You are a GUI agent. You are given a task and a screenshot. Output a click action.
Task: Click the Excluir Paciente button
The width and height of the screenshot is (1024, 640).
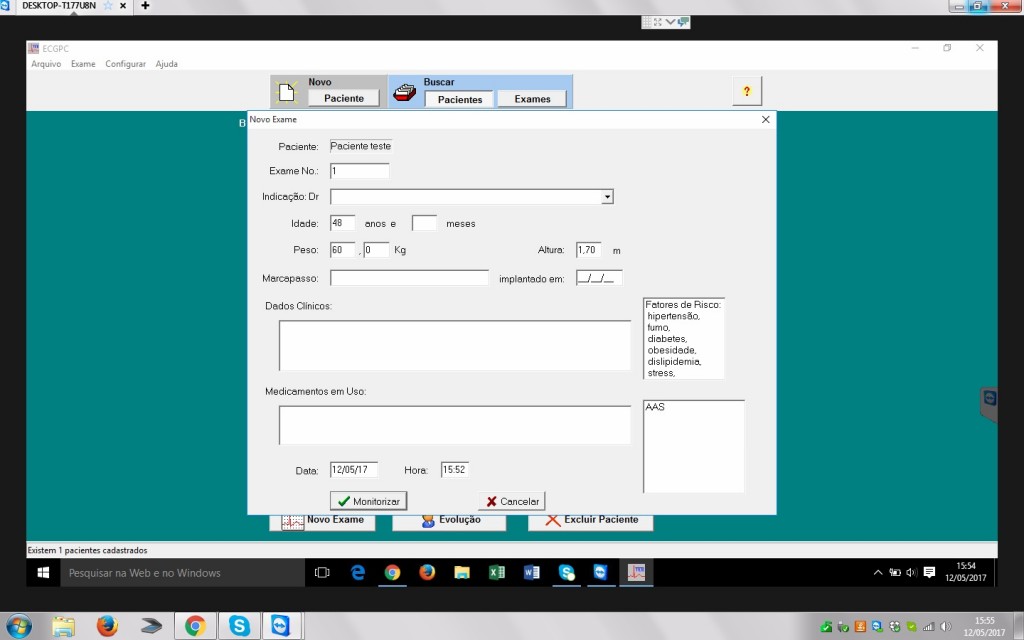click(x=590, y=521)
